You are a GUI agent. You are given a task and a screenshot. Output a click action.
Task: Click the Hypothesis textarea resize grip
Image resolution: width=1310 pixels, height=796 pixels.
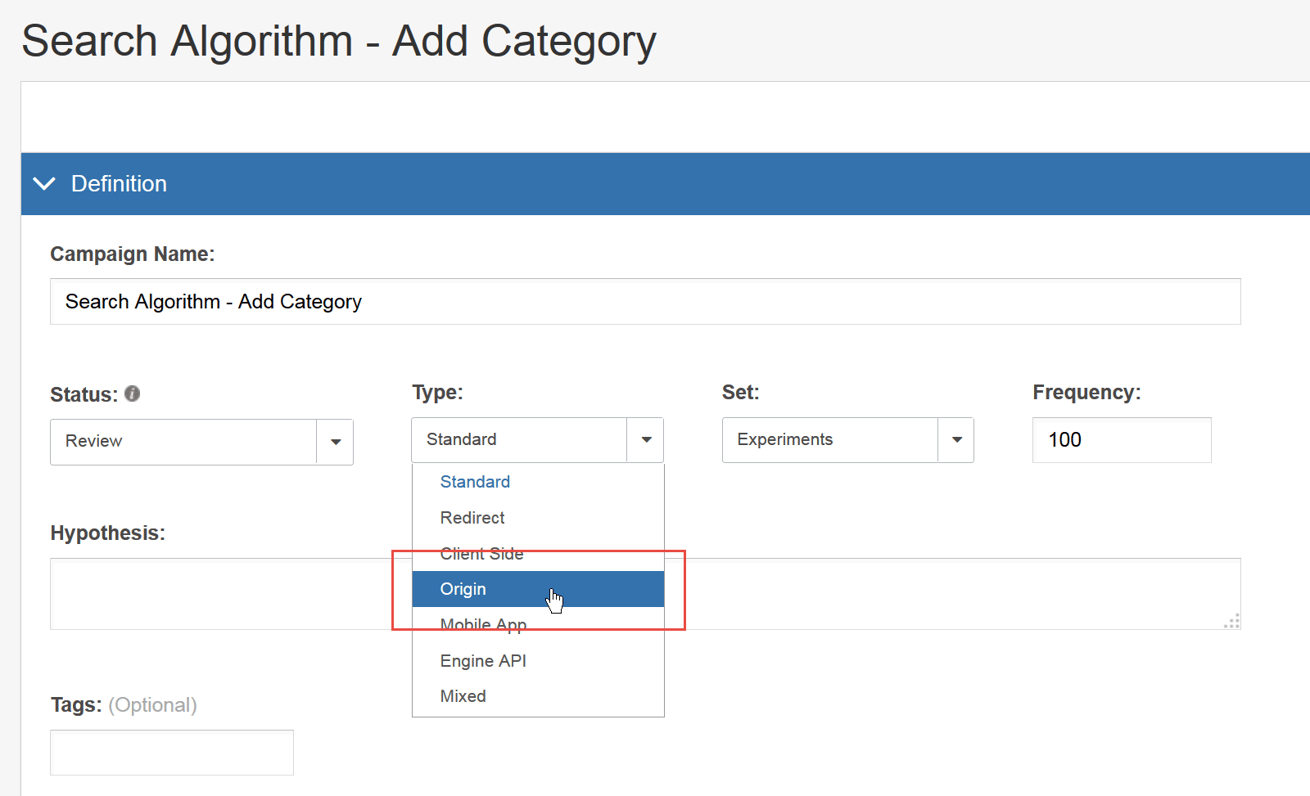[1232, 621]
